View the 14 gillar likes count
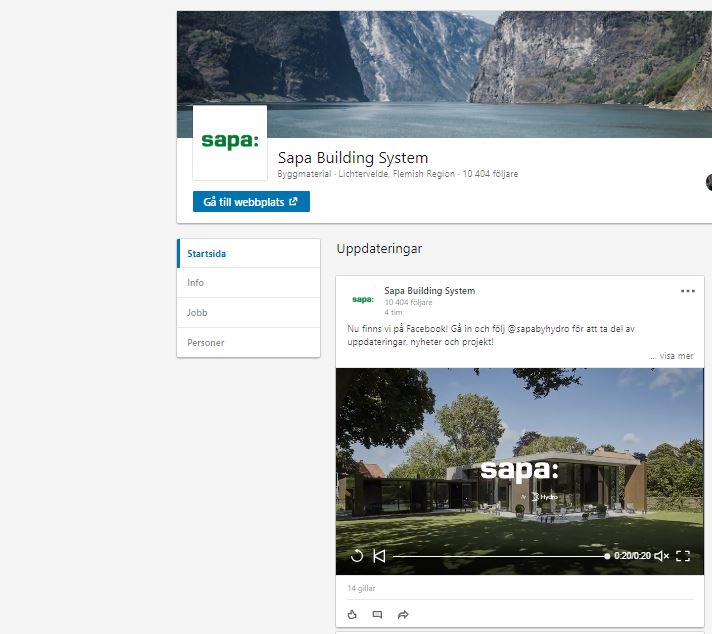This screenshot has width=712, height=634. tap(361, 588)
